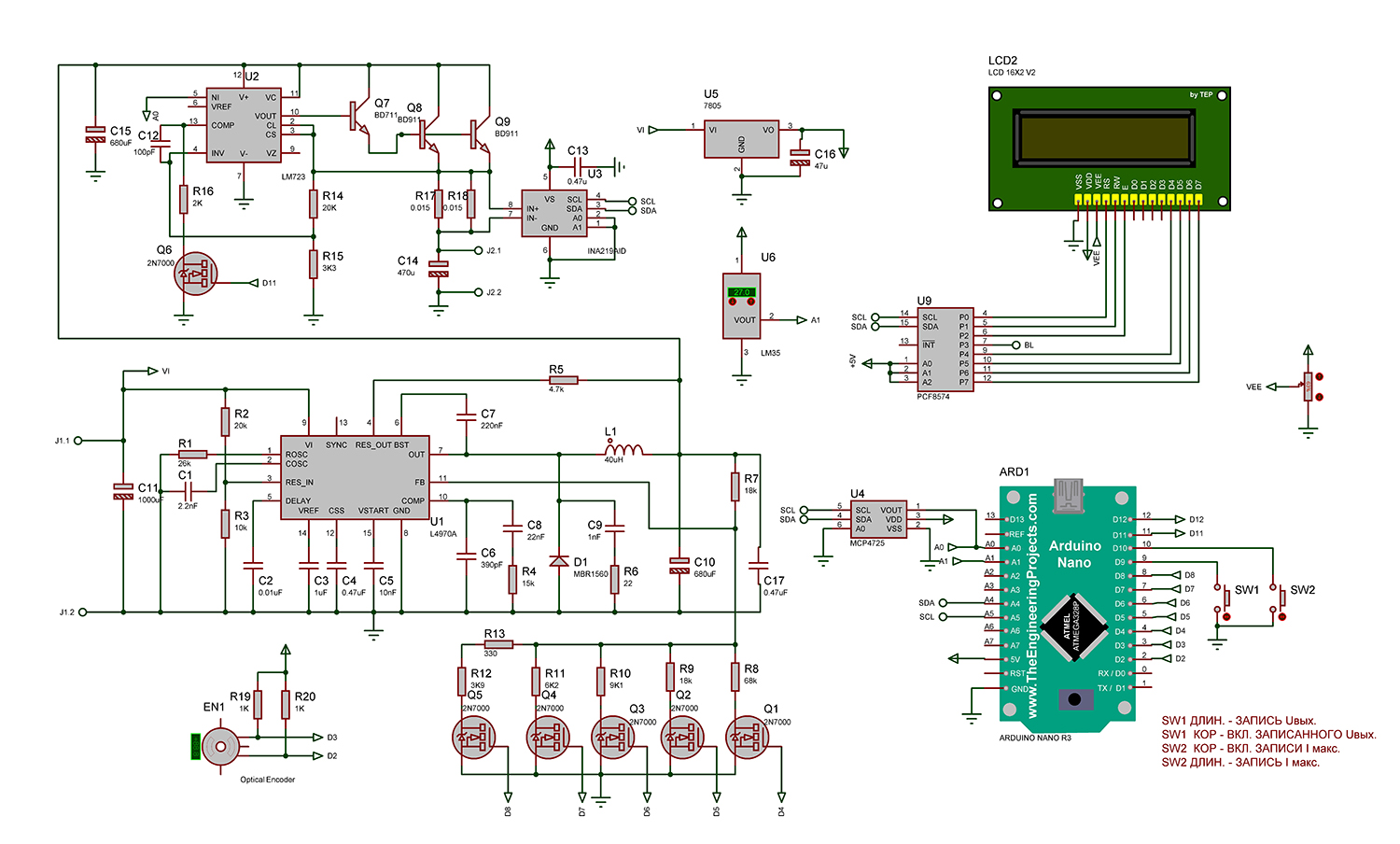Click the LM35 temperature readout display
The width and height of the screenshot is (1400, 844).
click(741, 292)
